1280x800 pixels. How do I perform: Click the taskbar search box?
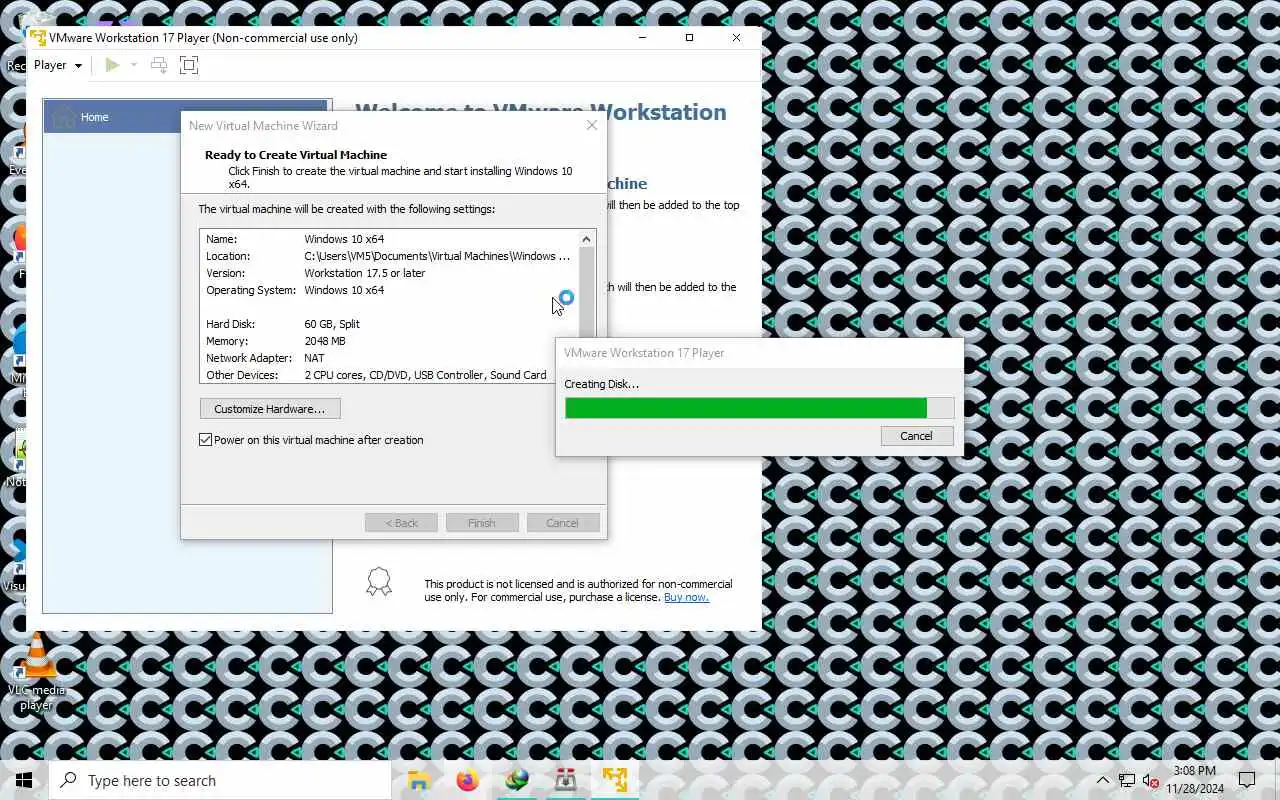[220, 780]
